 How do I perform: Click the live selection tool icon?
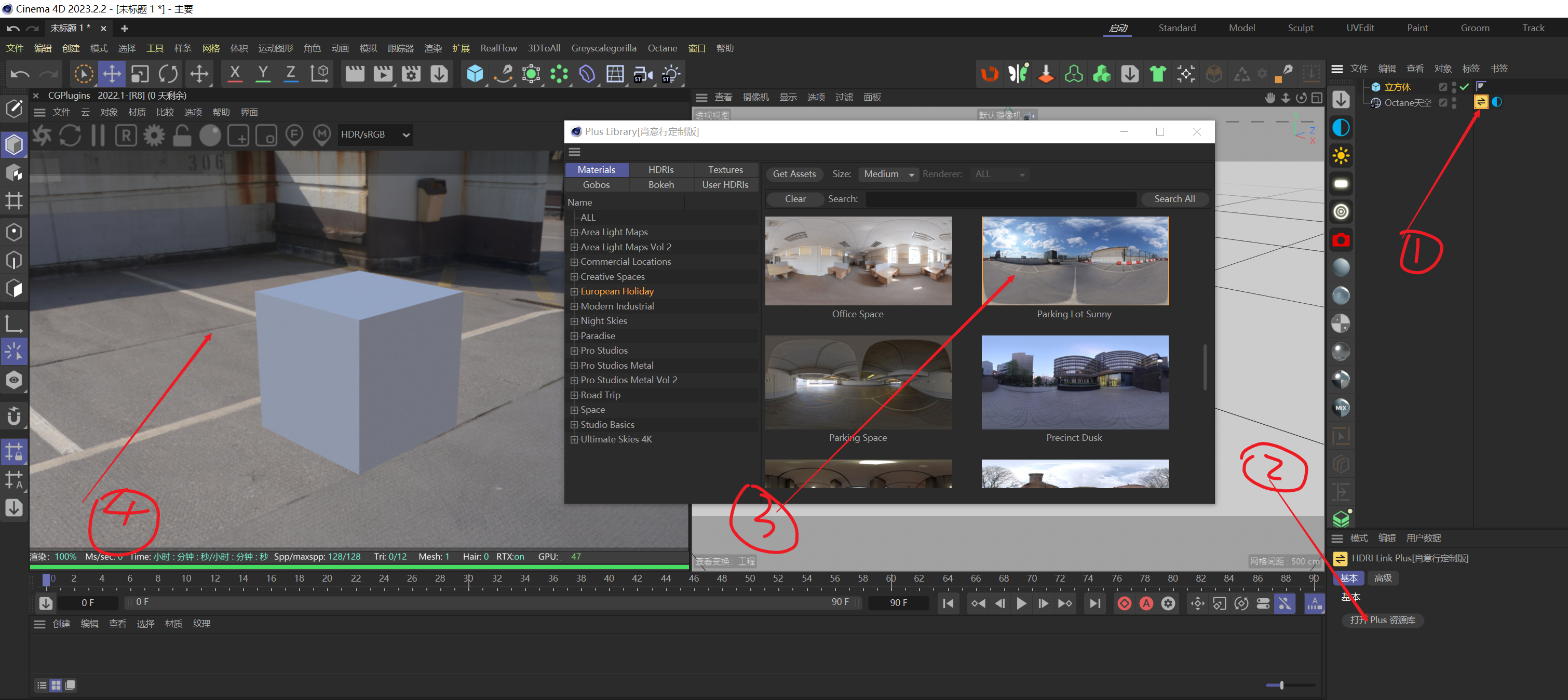(x=84, y=74)
